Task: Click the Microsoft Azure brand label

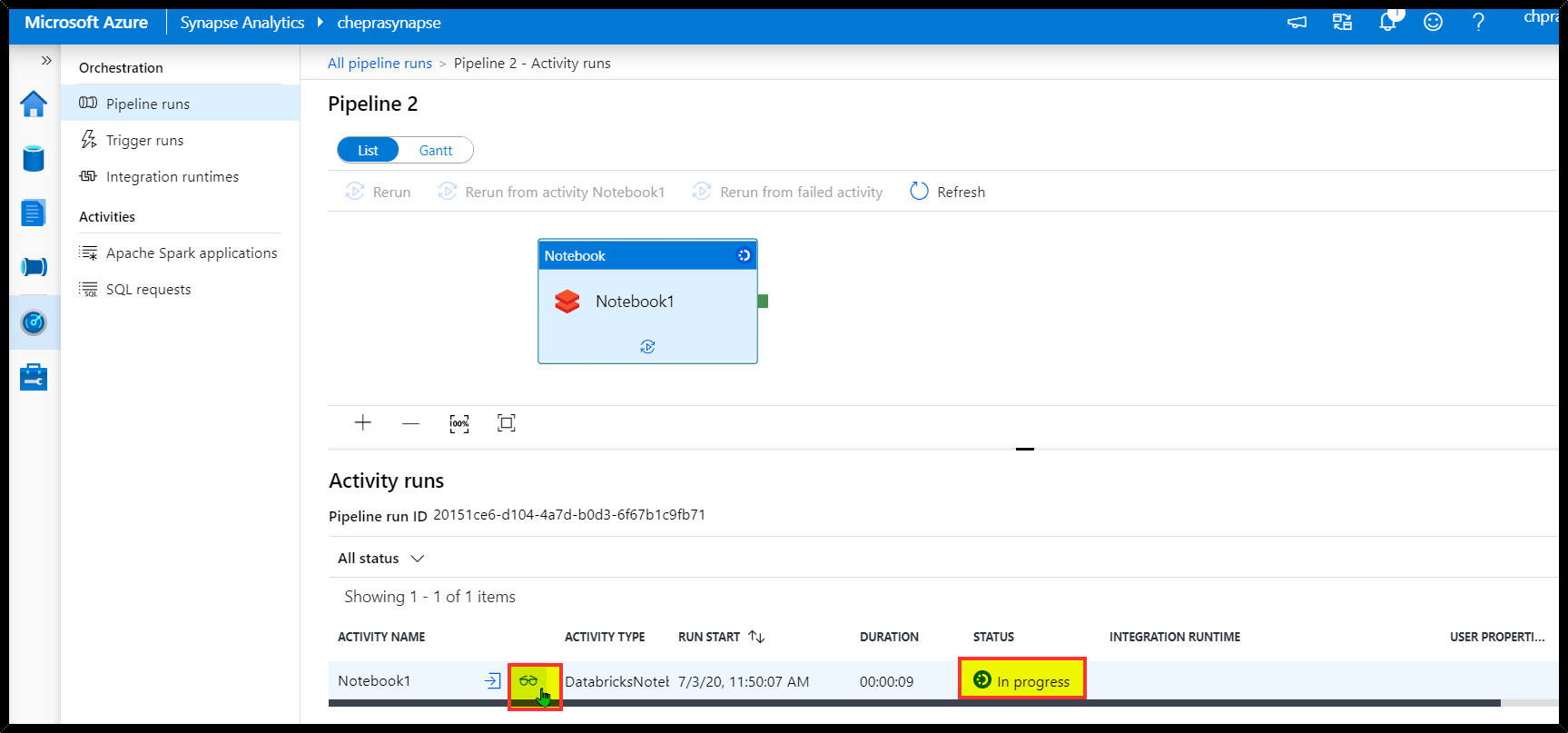Action: tap(86, 23)
